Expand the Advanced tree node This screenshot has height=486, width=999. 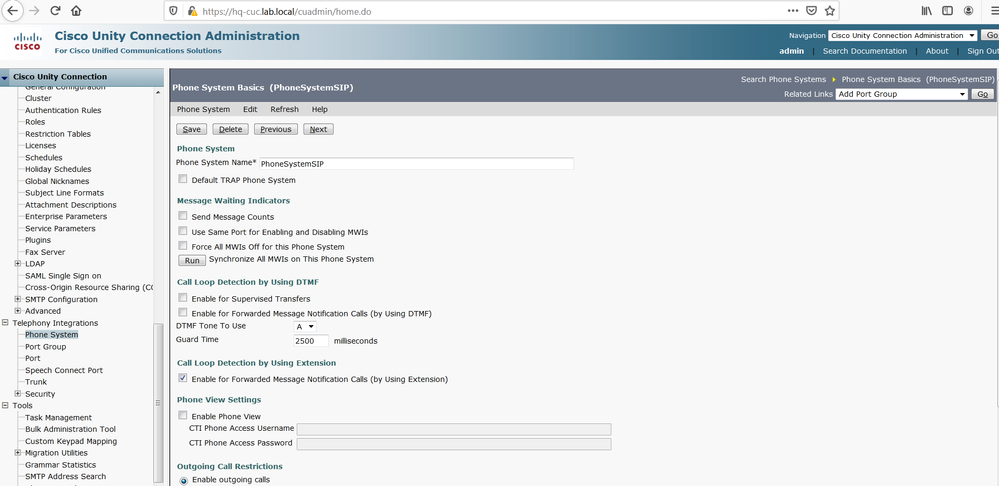point(18,311)
